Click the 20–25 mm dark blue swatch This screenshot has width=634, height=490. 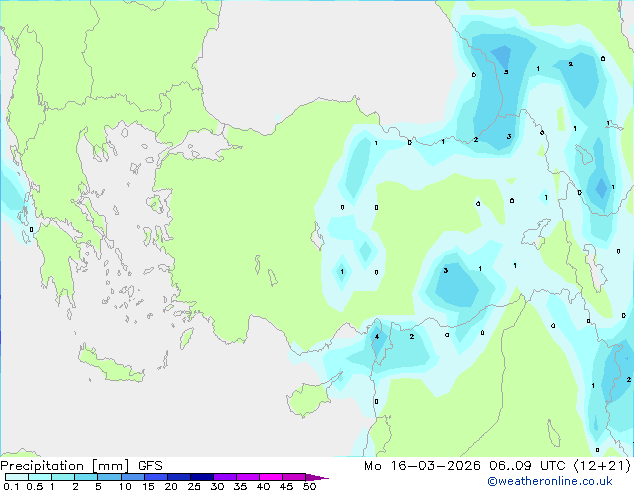tap(178, 477)
